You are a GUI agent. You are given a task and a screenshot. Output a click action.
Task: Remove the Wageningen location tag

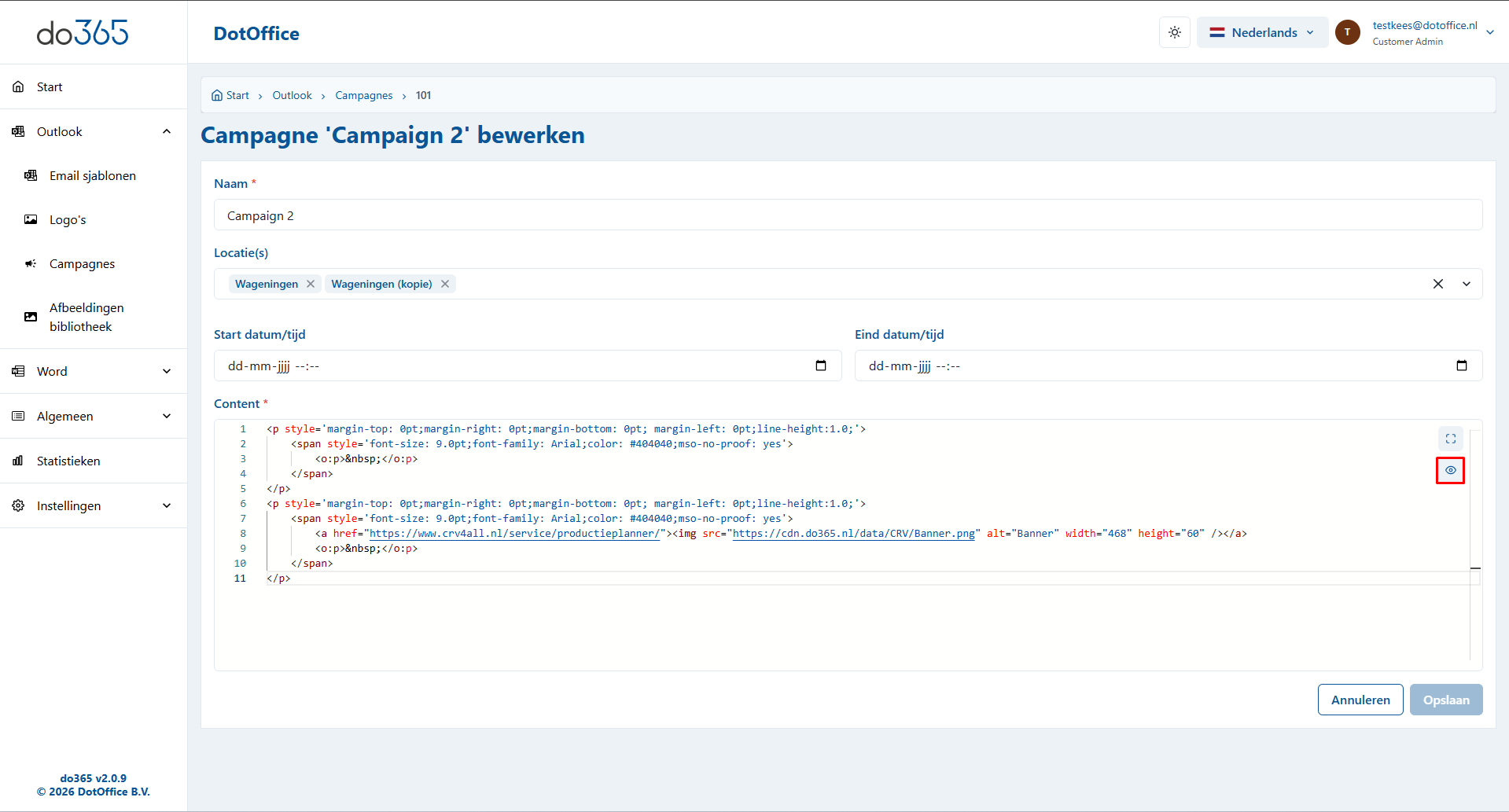pos(311,284)
